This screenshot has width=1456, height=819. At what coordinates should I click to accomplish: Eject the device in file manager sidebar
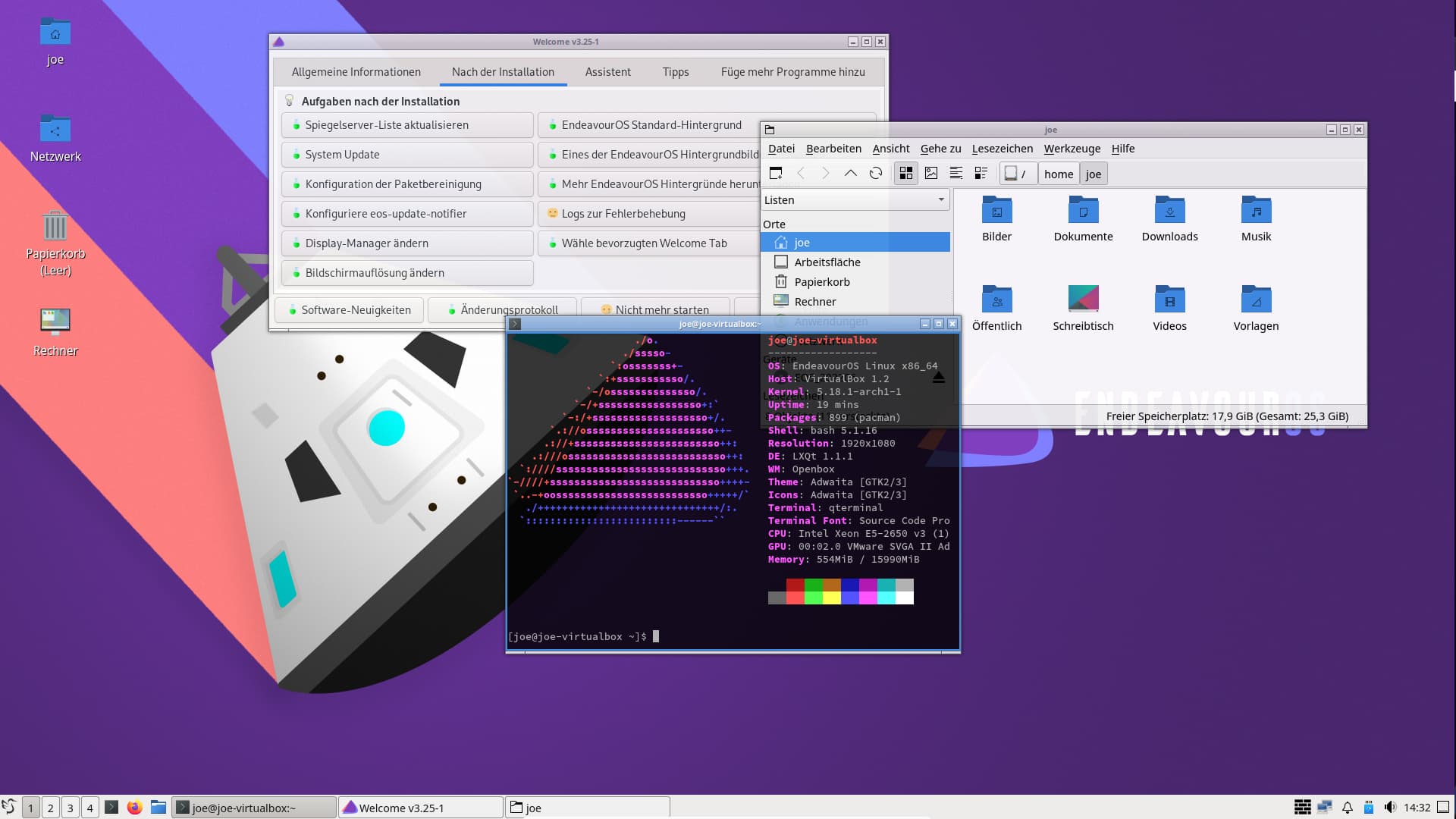939,377
